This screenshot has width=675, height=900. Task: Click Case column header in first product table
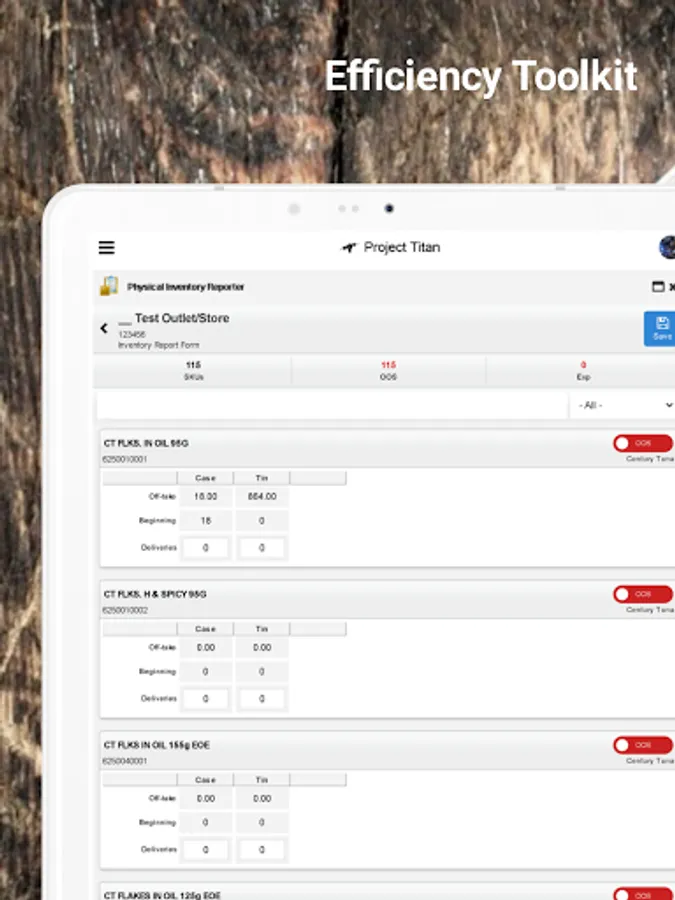[x=205, y=478]
